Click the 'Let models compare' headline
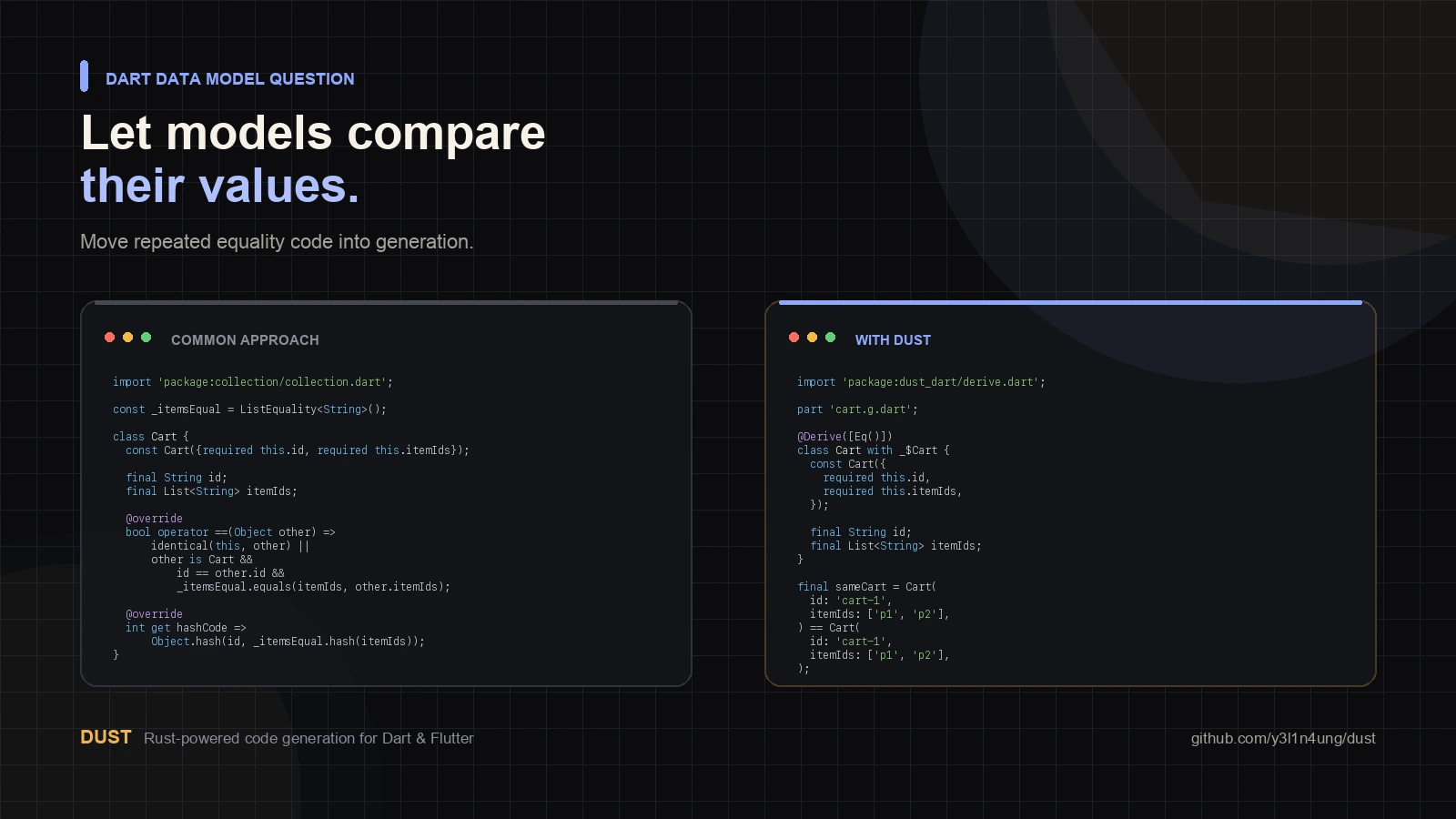Viewport: 1456px width, 819px height. click(x=313, y=133)
